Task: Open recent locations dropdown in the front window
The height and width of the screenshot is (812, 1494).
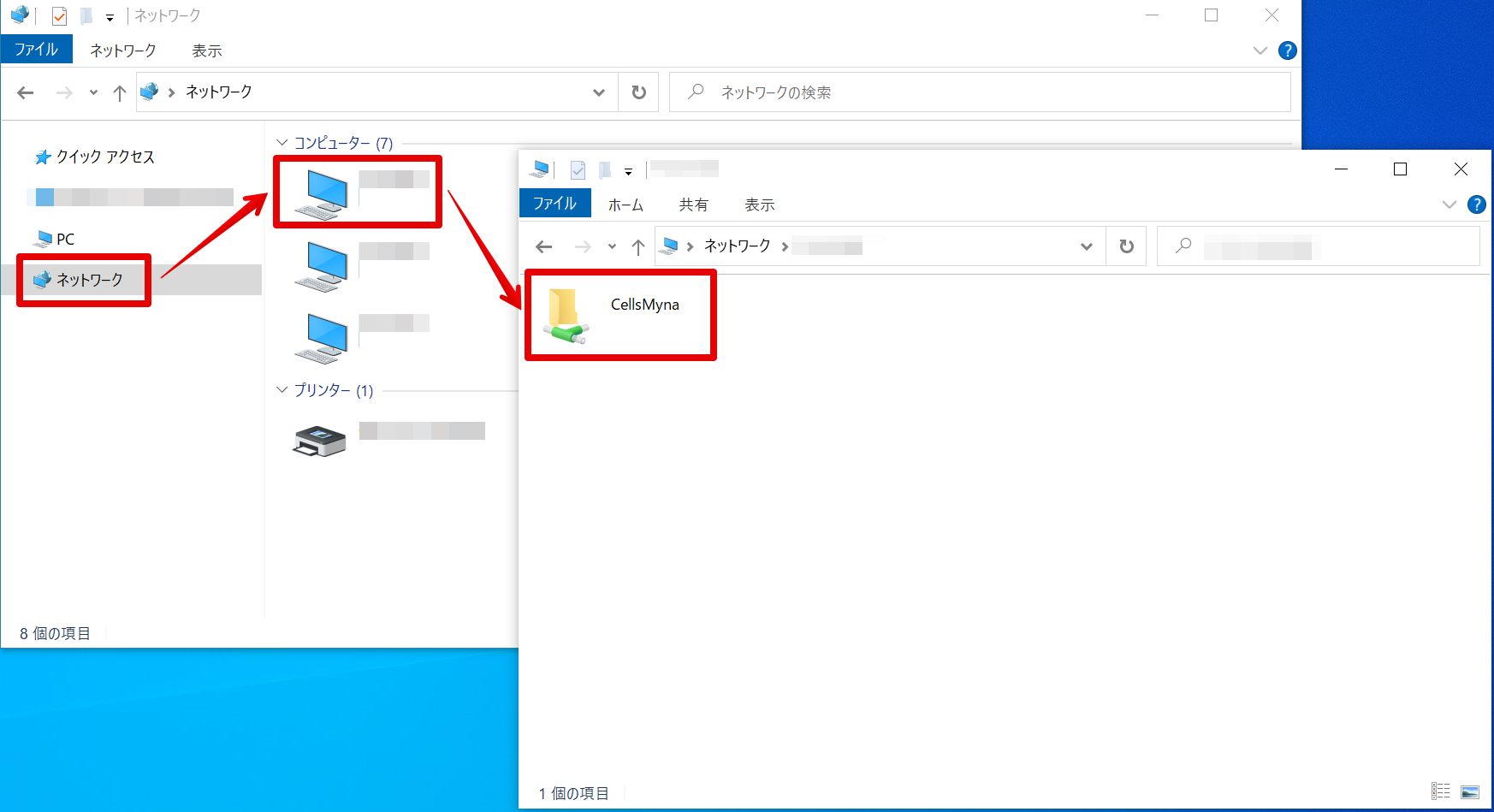Action: click(612, 246)
